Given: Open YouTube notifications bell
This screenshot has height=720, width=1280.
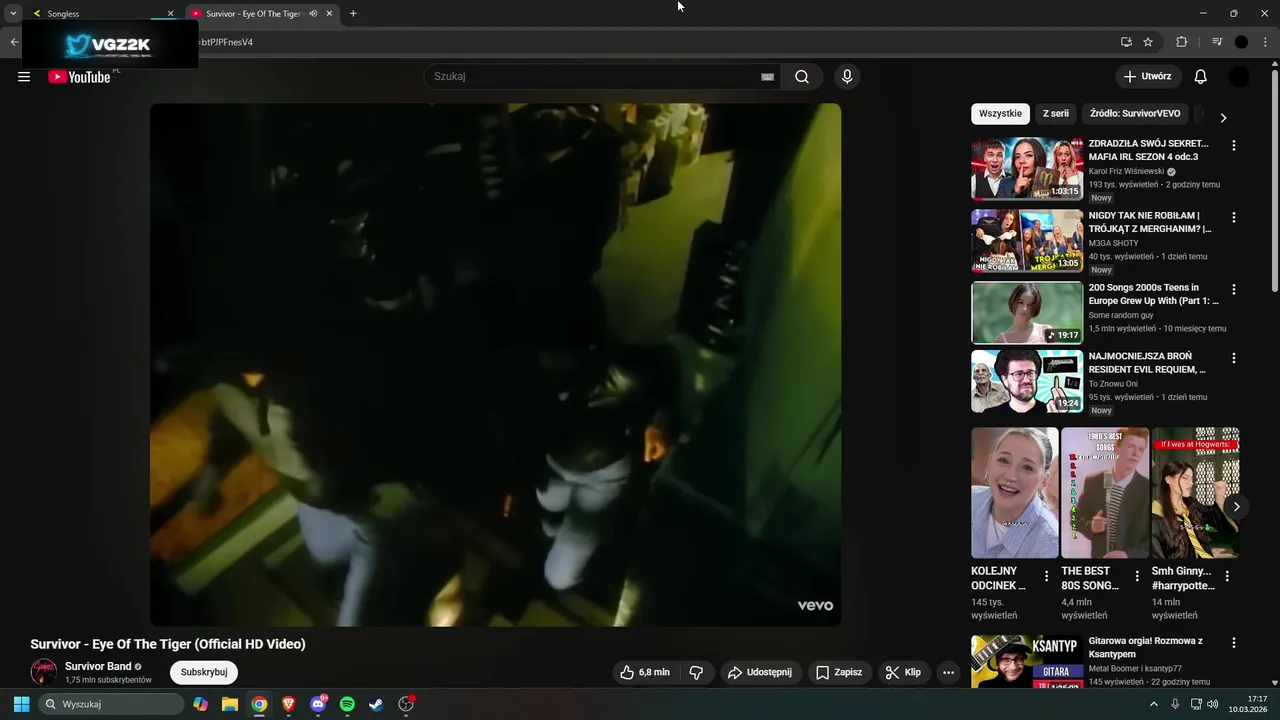Looking at the screenshot, I should coord(1201,77).
